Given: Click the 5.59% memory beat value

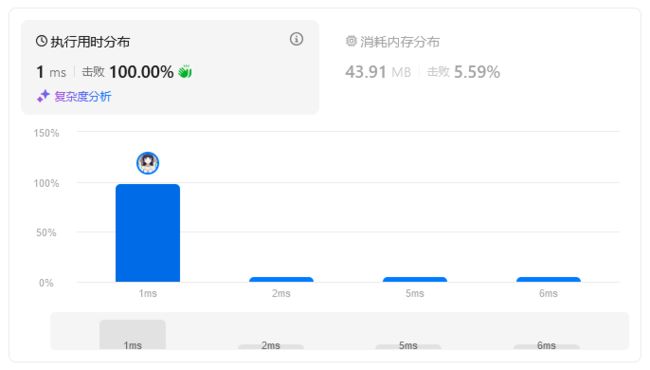Looking at the screenshot, I should point(477,72).
